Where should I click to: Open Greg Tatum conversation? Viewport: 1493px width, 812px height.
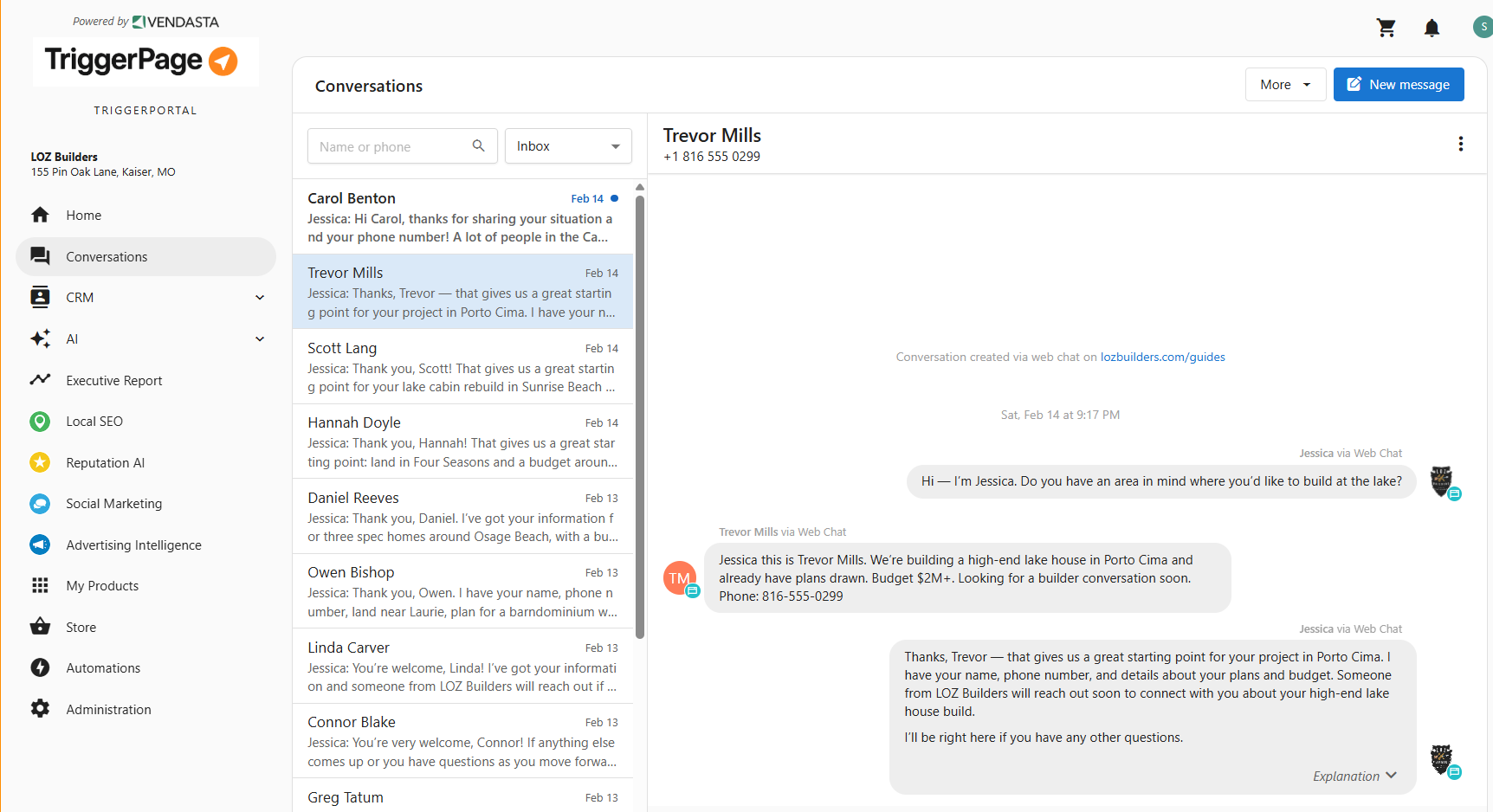(462, 796)
